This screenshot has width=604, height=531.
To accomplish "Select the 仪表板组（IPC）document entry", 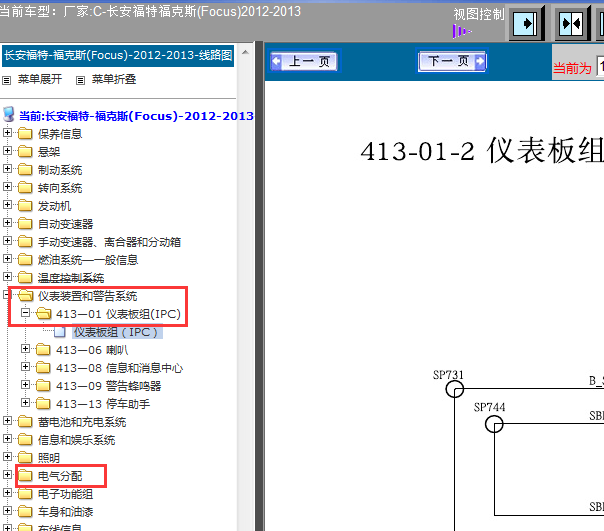I will (117, 332).
